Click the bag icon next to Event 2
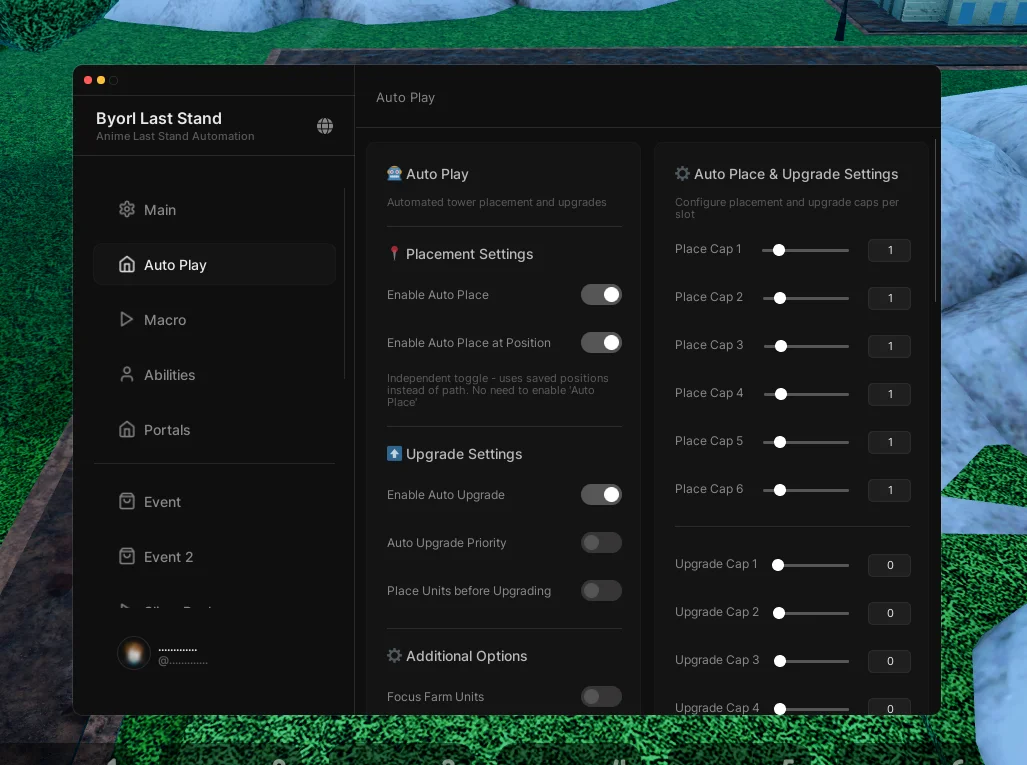The image size is (1027, 765). 127,557
